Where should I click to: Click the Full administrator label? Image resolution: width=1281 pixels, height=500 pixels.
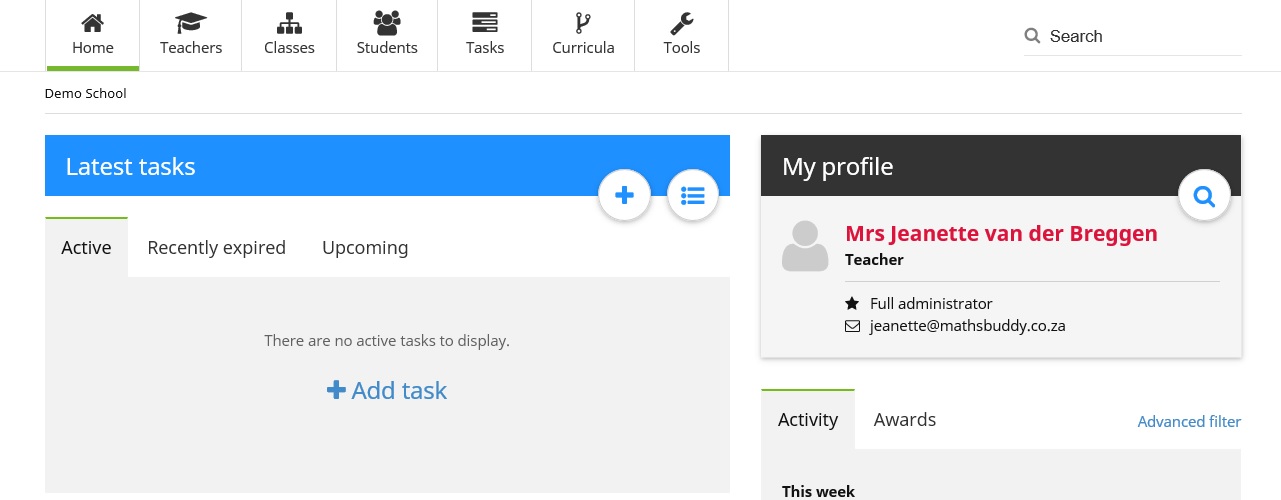(x=931, y=303)
